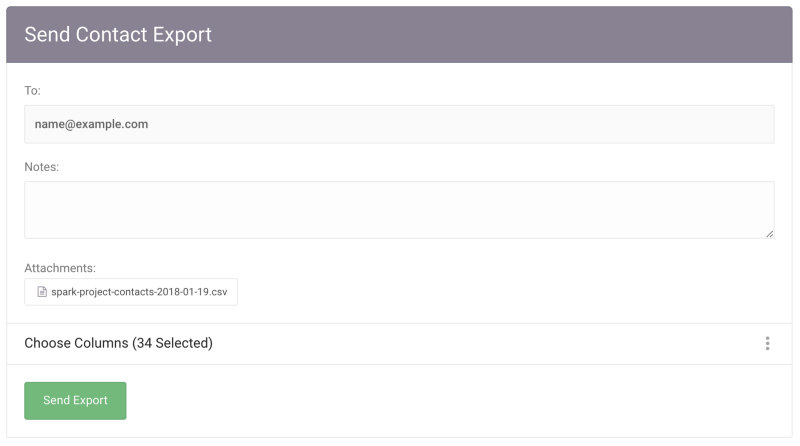Click the To email address input field

click(399, 124)
